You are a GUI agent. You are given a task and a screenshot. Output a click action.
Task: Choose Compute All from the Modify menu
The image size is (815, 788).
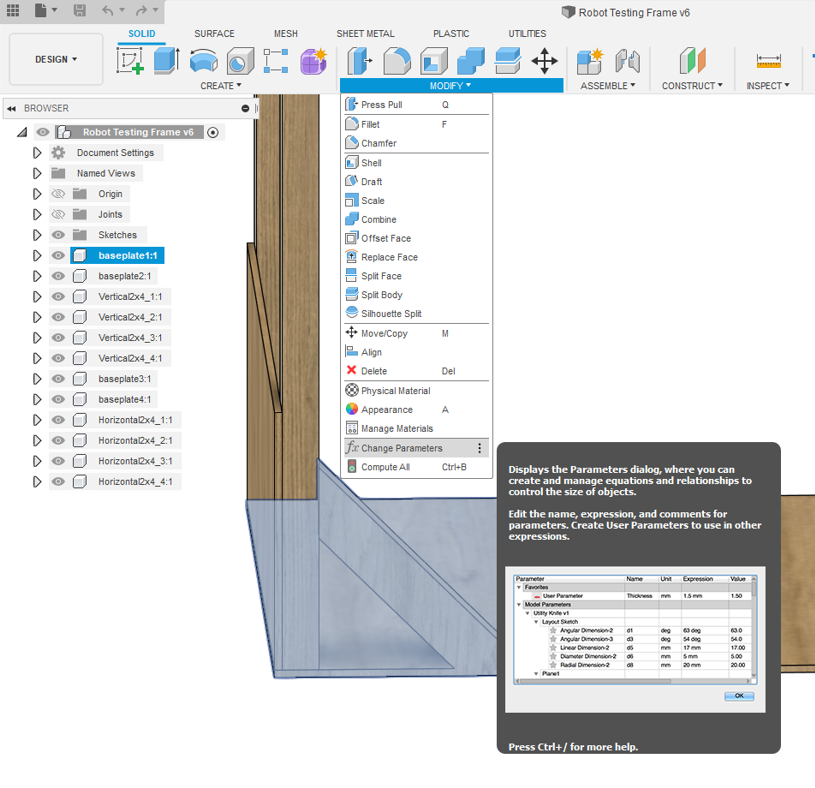click(416, 467)
